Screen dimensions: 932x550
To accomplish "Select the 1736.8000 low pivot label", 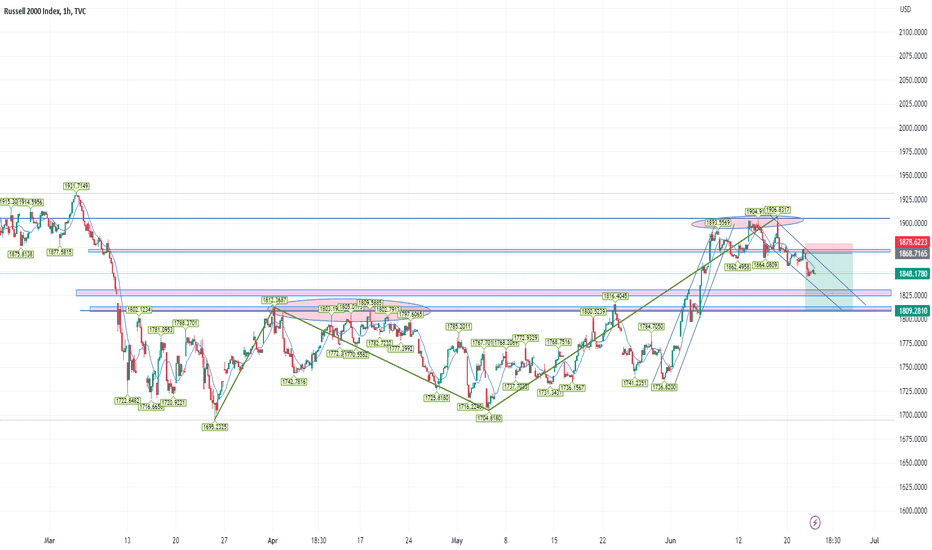I will pyautogui.click(x=664, y=387).
